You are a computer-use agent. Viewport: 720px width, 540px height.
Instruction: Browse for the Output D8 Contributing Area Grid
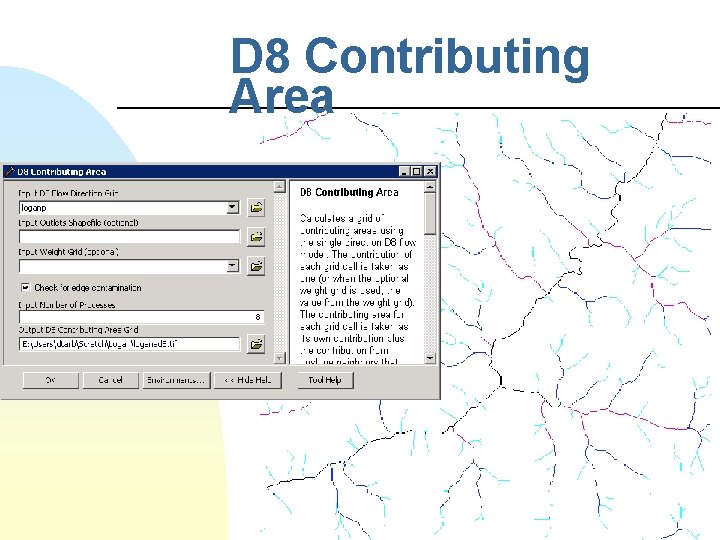coord(256,344)
